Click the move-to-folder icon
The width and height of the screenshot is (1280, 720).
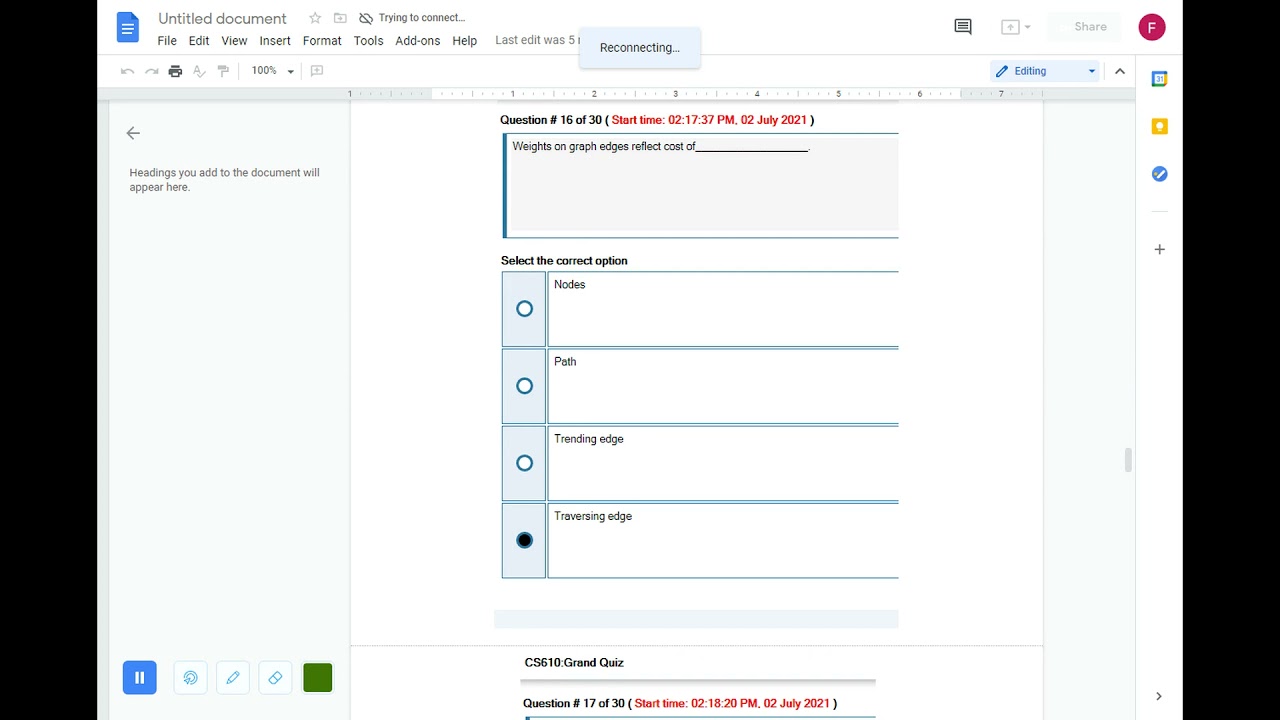(340, 18)
